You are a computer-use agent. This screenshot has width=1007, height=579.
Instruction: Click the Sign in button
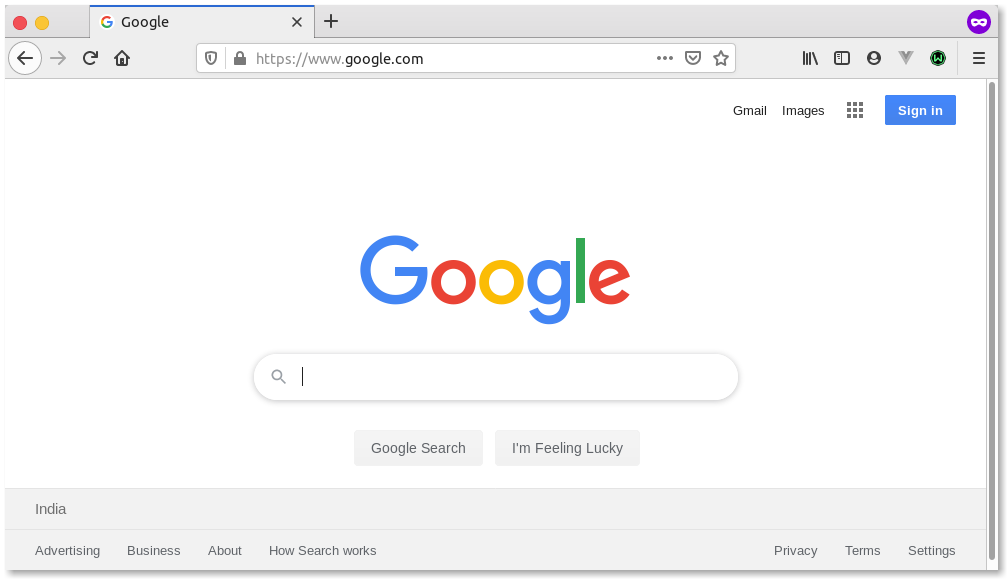tap(920, 110)
